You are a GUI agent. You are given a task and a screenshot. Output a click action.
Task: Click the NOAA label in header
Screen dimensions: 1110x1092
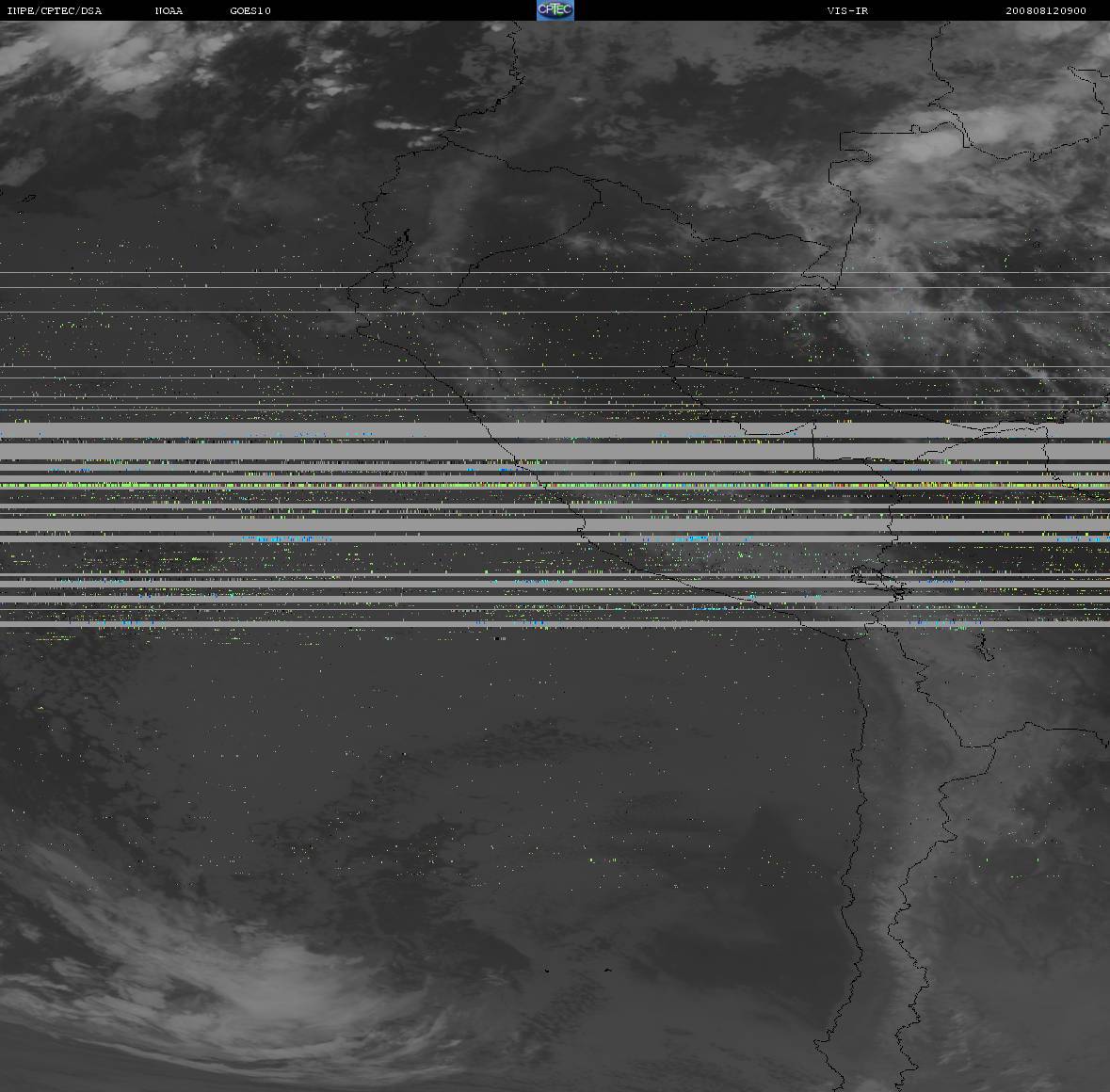point(169,10)
